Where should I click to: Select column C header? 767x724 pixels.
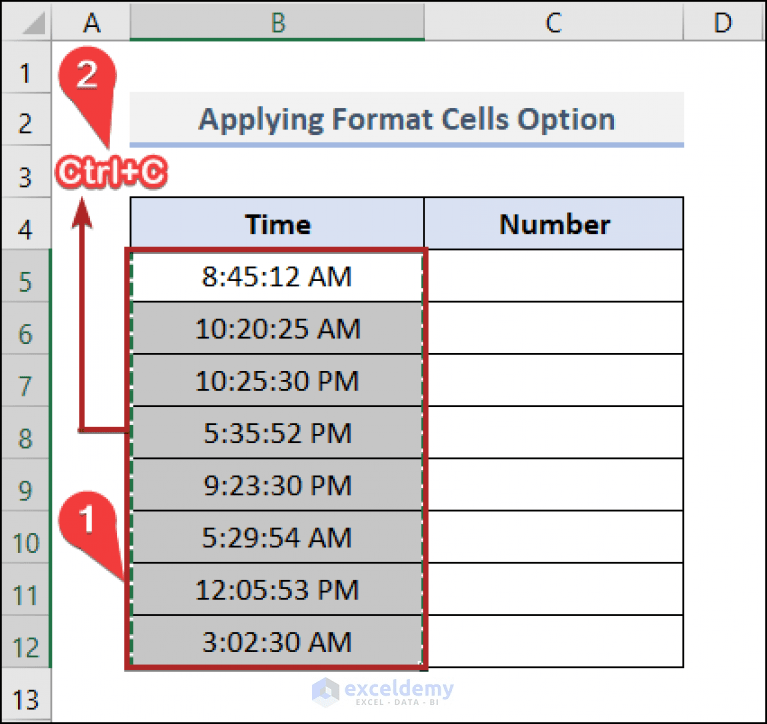pyautogui.click(x=554, y=22)
